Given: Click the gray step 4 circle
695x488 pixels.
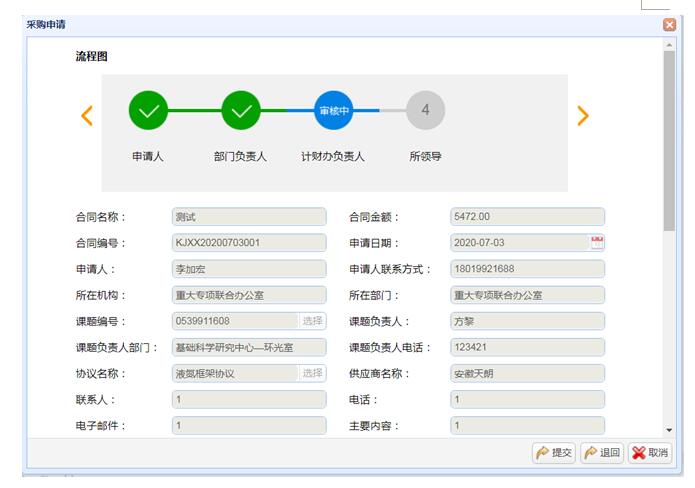Looking at the screenshot, I should click(x=425, y=110).
